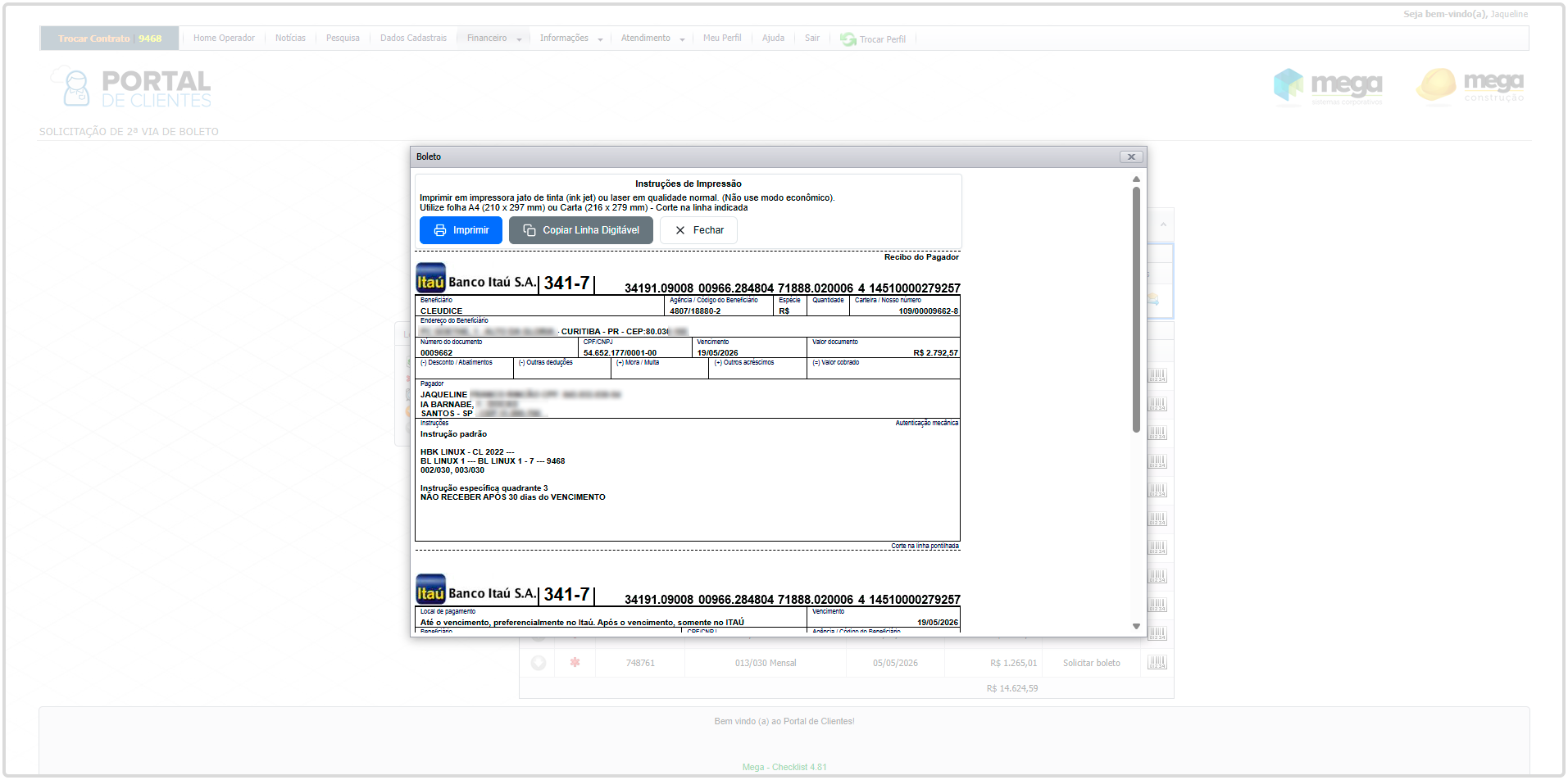Click the Portal de Clientes logo

[x=131, y=88]
